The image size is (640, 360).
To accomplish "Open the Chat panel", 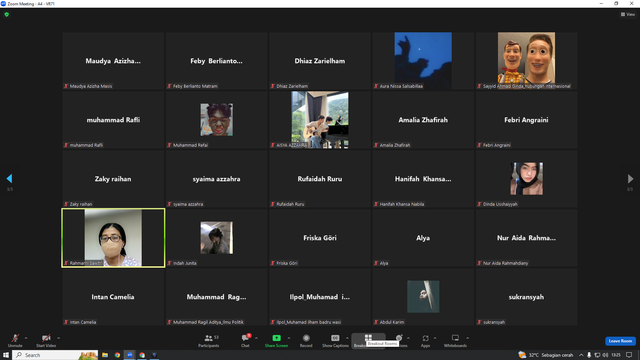I will pyautogui.click(x=245, y=340).
